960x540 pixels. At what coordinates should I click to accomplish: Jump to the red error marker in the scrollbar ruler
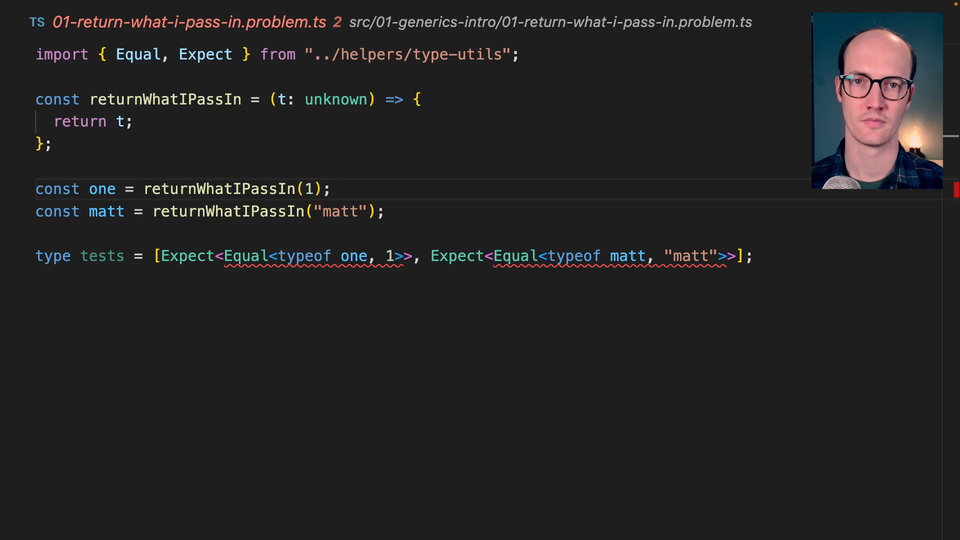956,189
